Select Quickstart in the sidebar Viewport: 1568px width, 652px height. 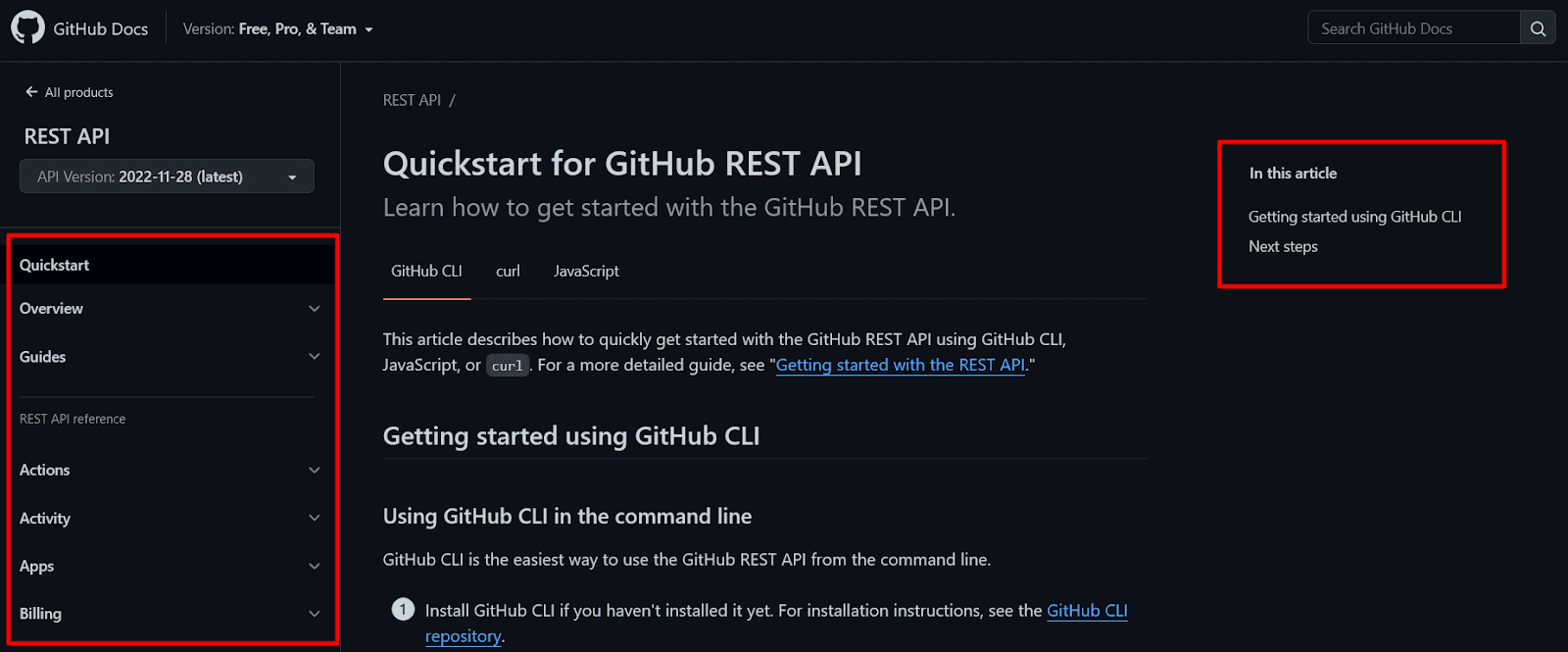pos(55,266)
